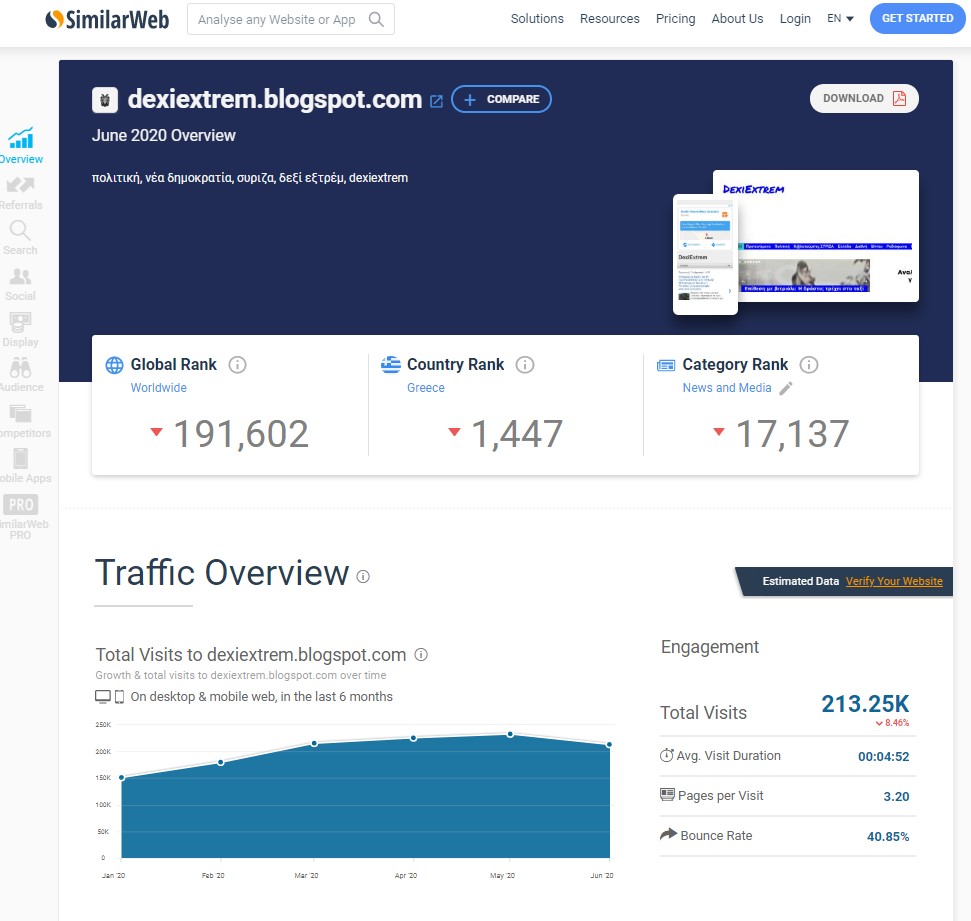The height and width of the screenshot is (921, 971).
Task: Open the Mobile Apps sidebar icon
Action: pyautogui.click(x=20, y=458)
